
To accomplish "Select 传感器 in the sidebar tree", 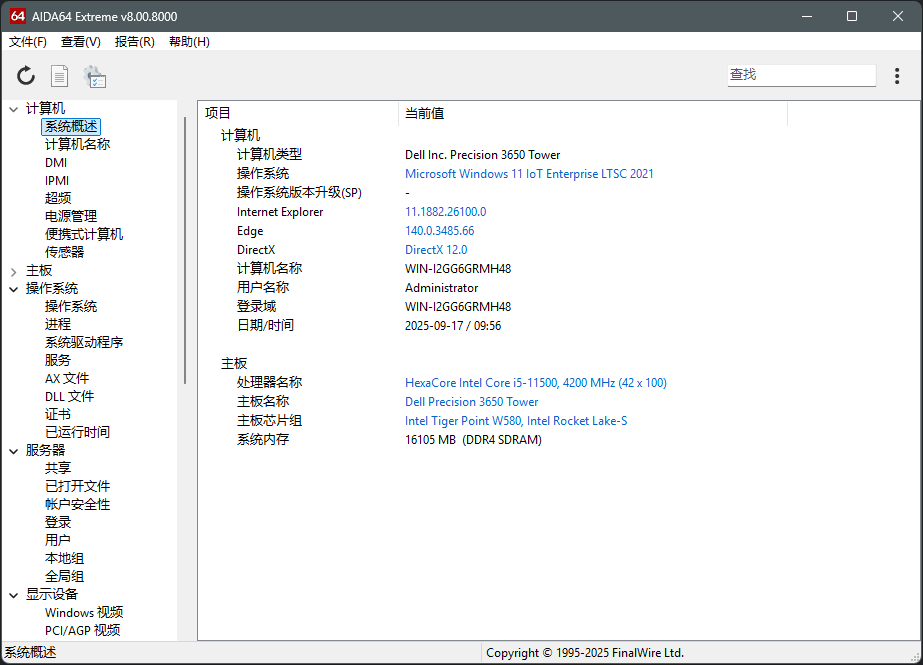I will click(64, 252).
